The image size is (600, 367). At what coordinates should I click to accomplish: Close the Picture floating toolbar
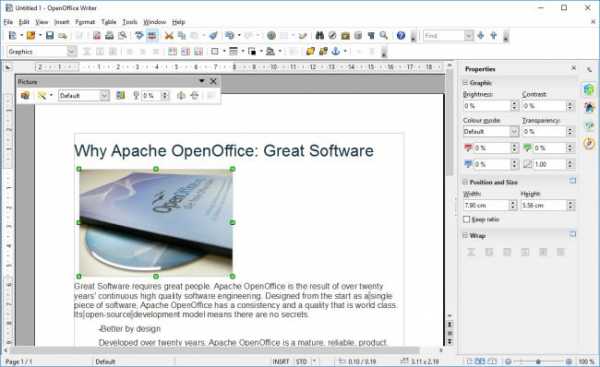click(x=213, y=81)
